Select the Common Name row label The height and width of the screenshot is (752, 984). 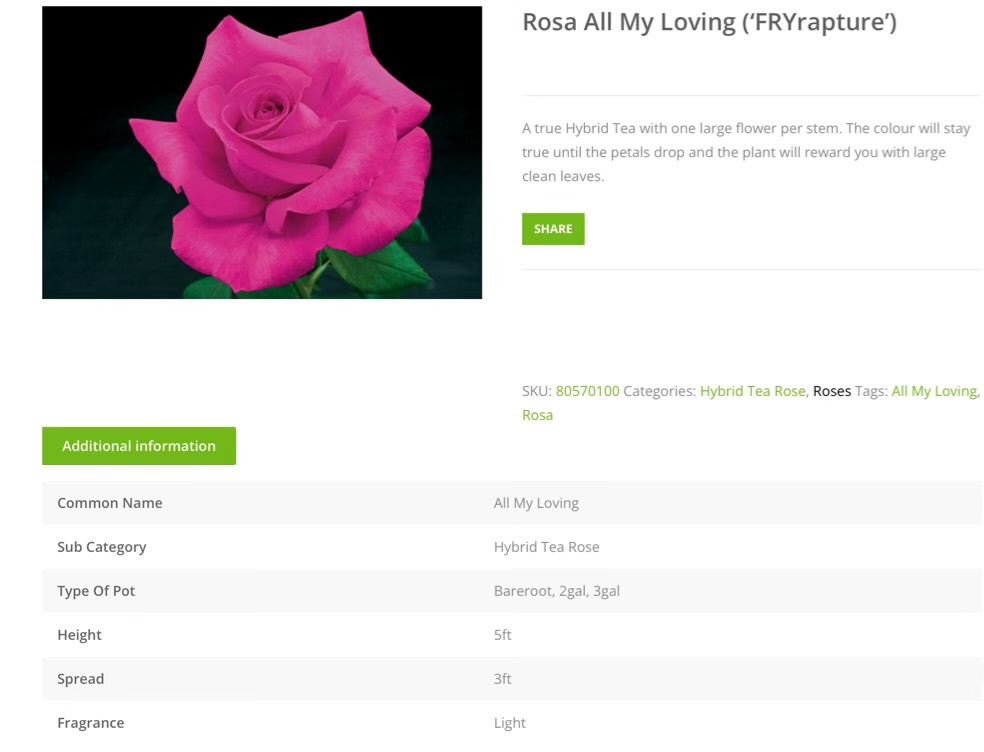(109, 503)
